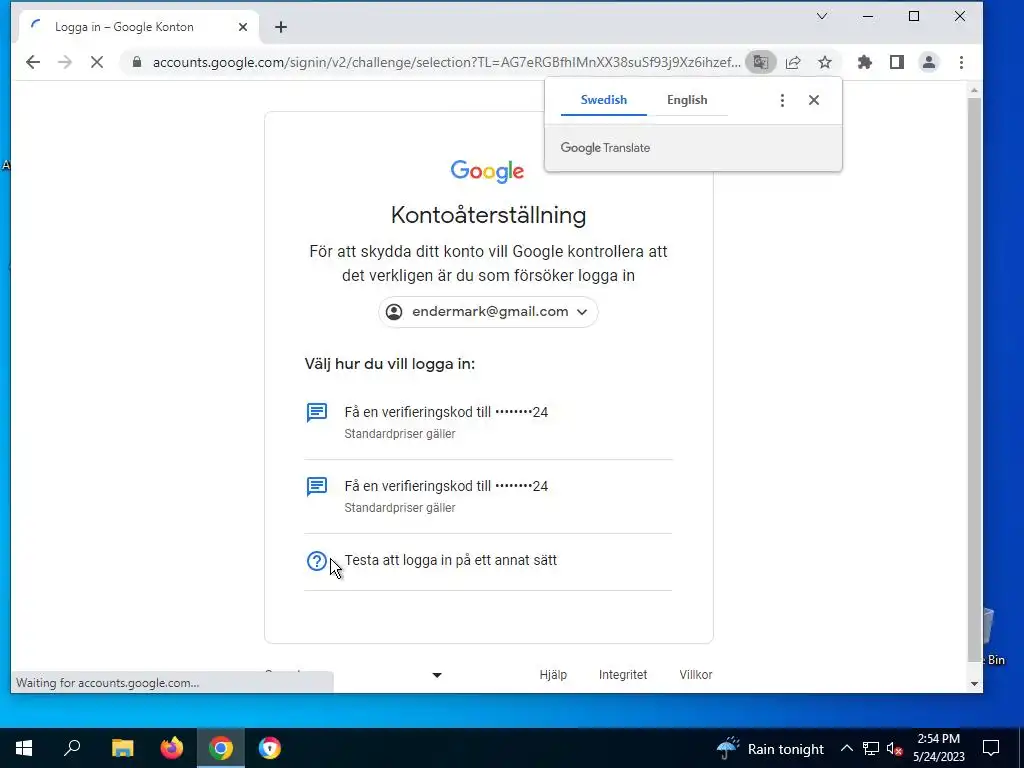Image resolution: width=1024 pixels, height=768 pixels.
Task: Open the Chrome three-dot menu
Action: click(x=961, y=62)
